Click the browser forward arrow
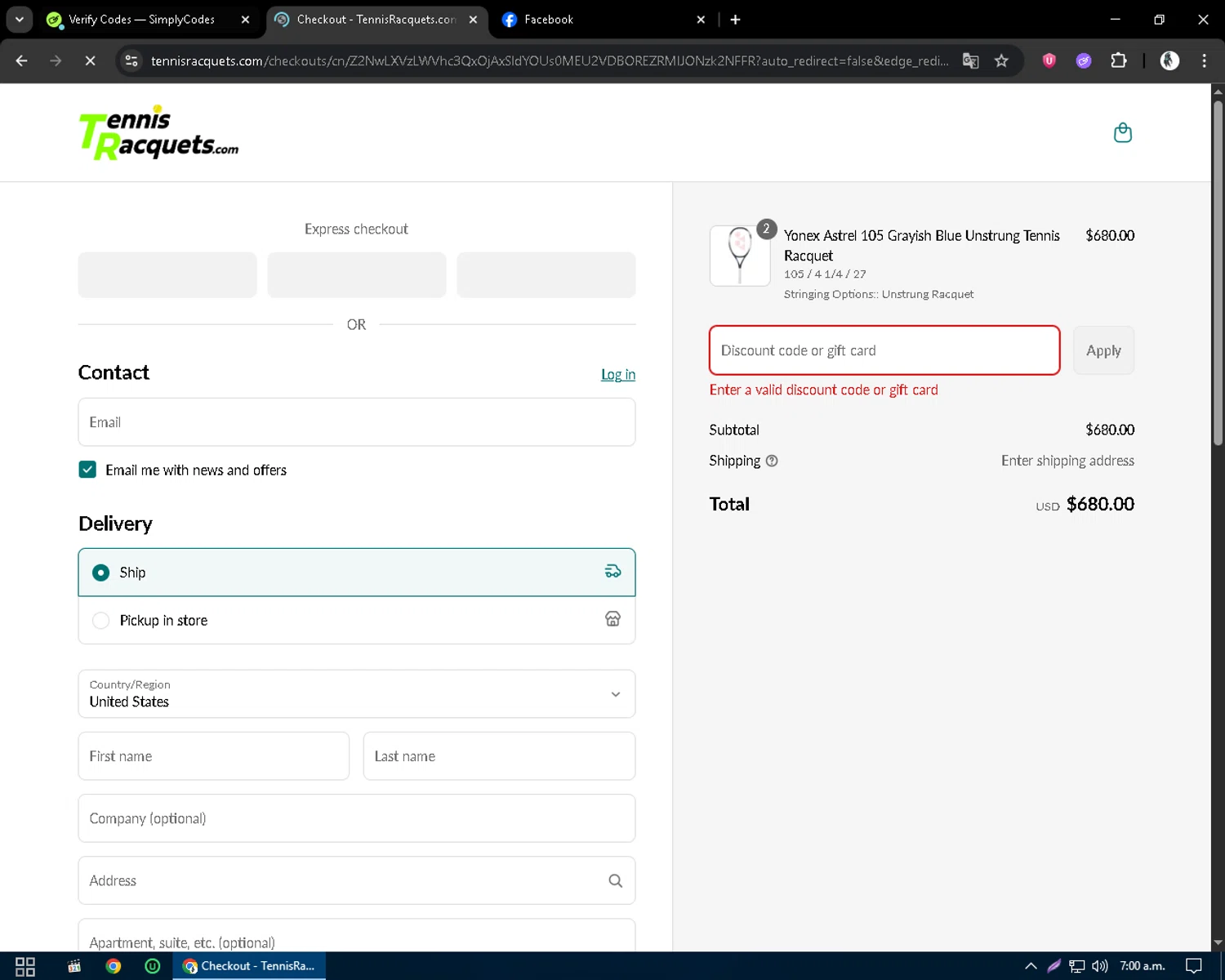The image size is (1225, 980). [x=56, y=60]
